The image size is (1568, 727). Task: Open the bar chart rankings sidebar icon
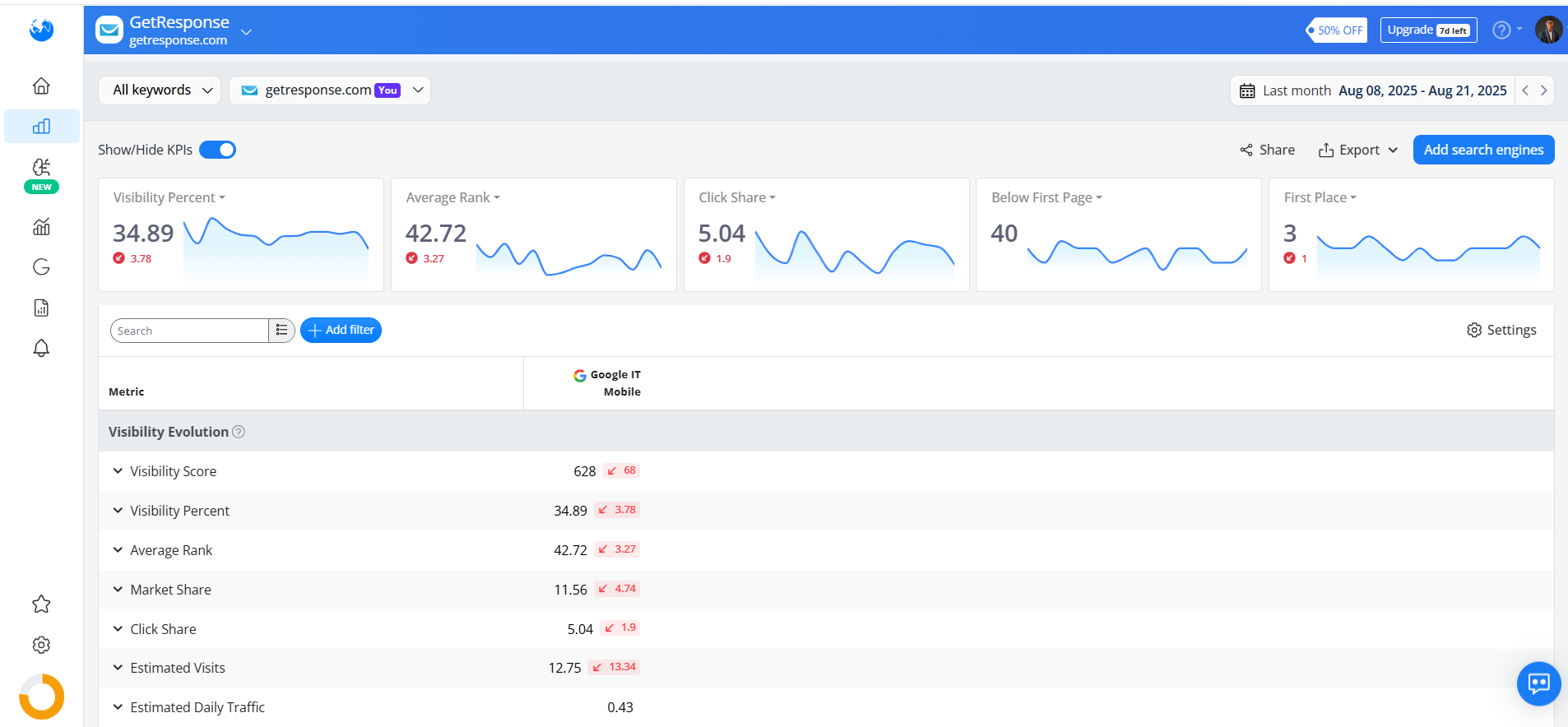point(41,126)
